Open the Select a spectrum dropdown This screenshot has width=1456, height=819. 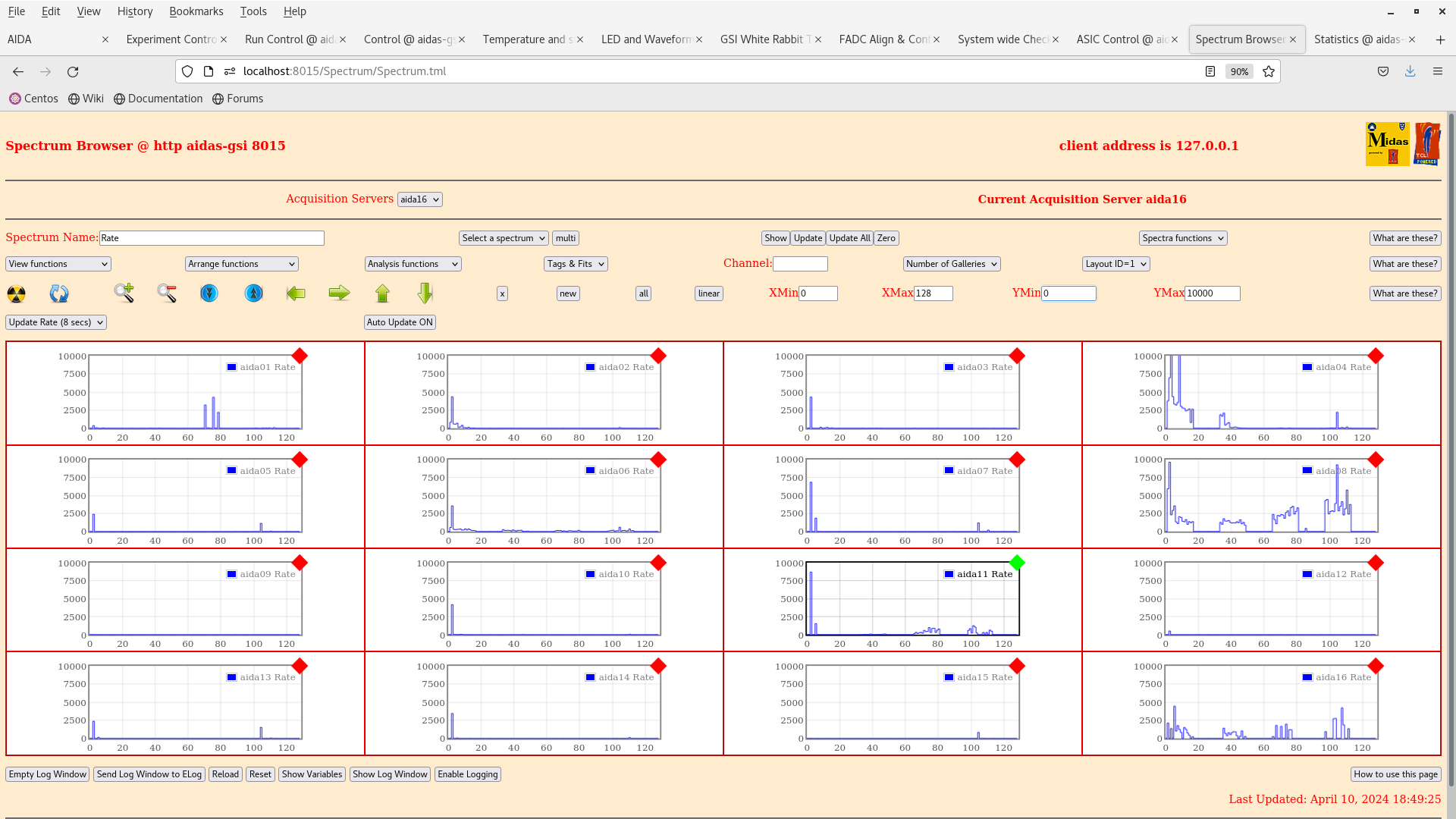point(504,238)
